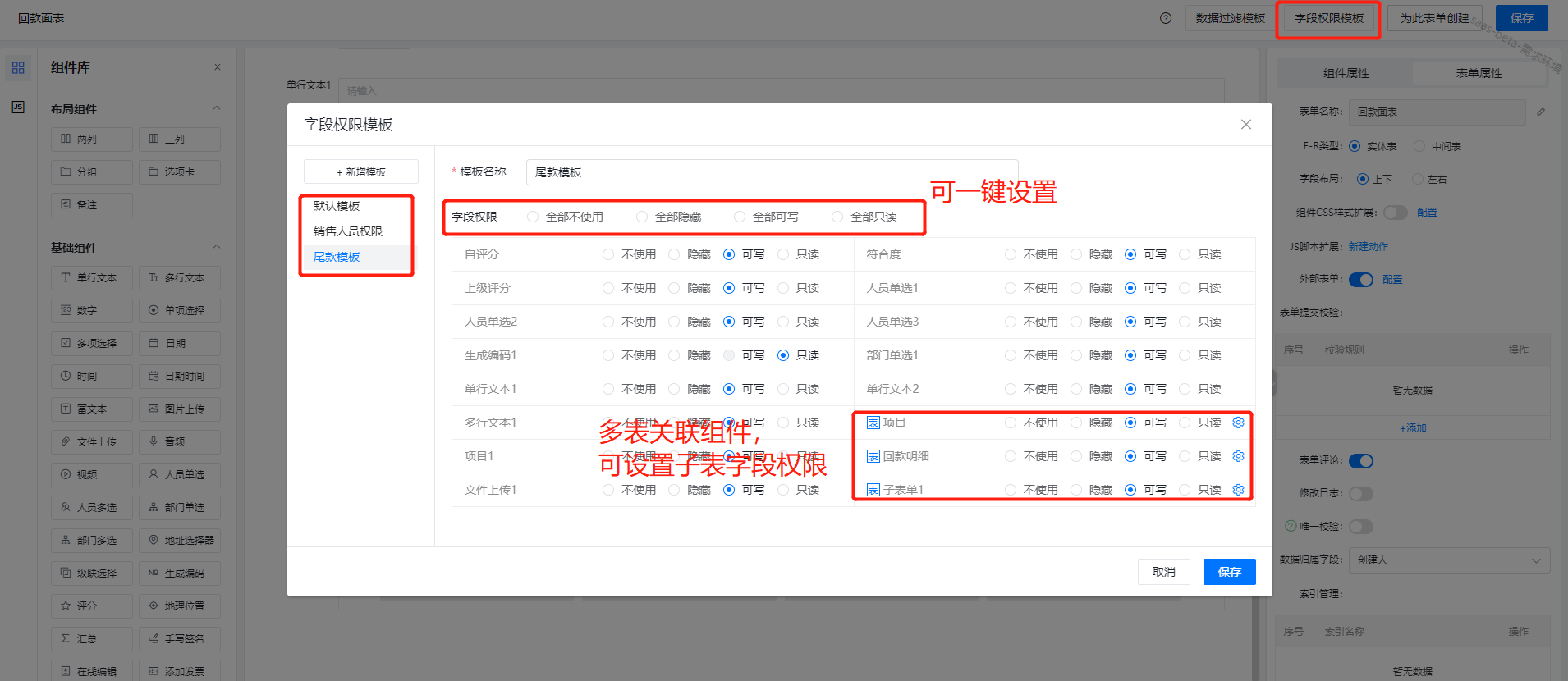Collapse the 布局组件 section

[217, 108]
